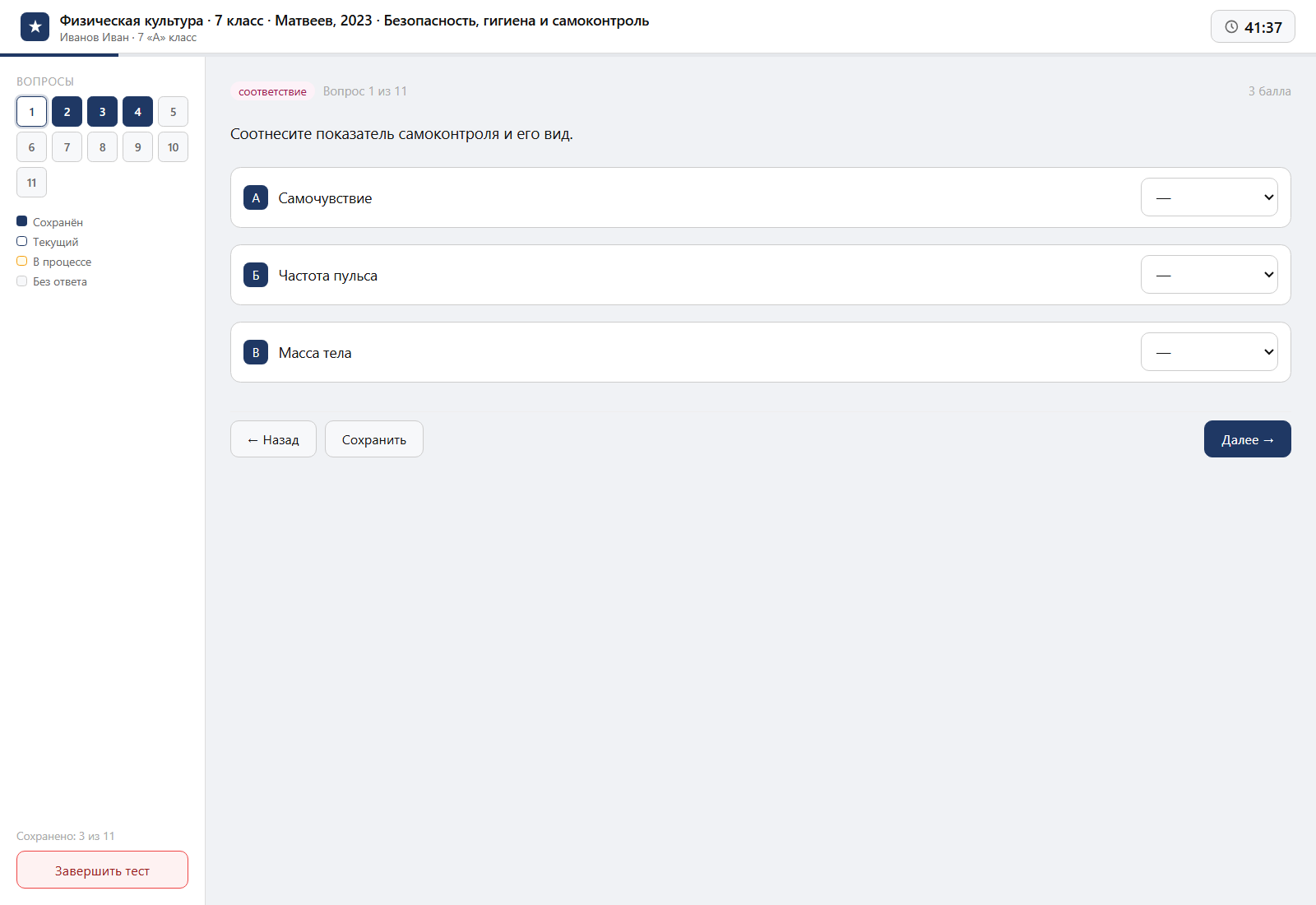Click the clock timer showing 41:37
Viewport: 1316px width, 905px height.
(x=1253, y=27)
